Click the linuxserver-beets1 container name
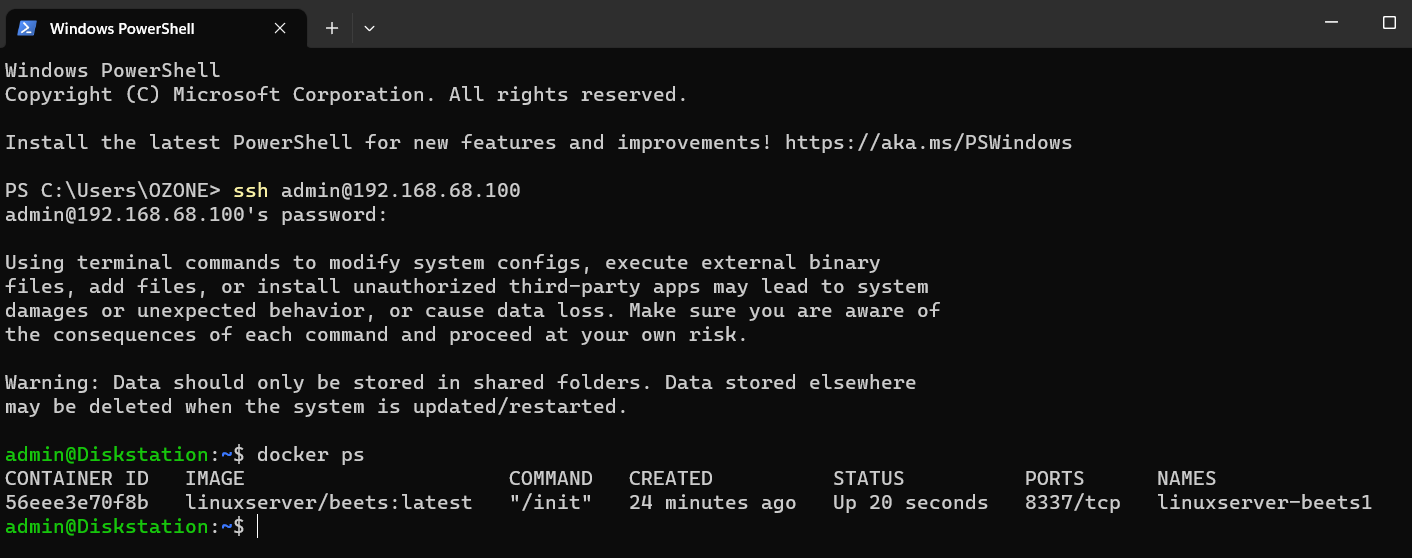The image size is (1412, 558). point(1264,502)
